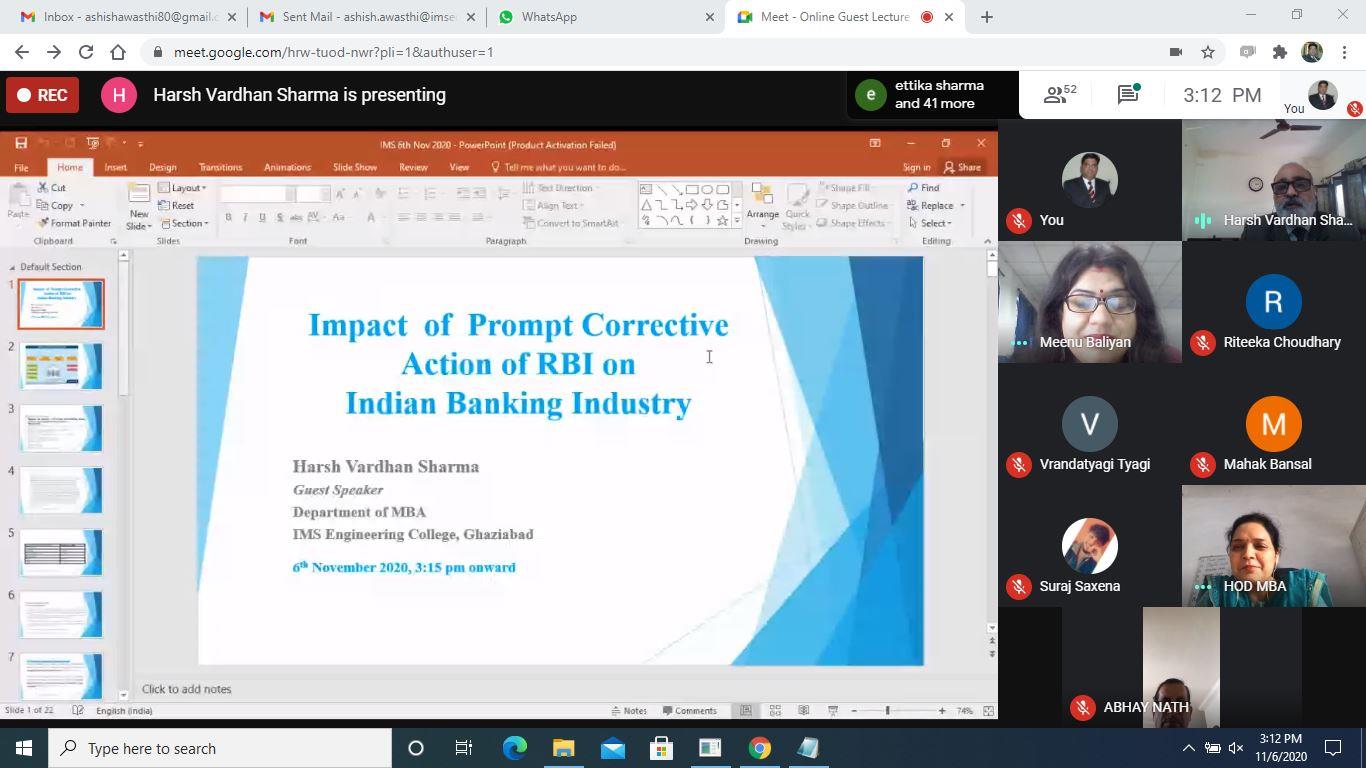Open the Meet chat panel icon
Image resolution: width=1366 pixels, height=768 pixels.
pos(1128,95)
